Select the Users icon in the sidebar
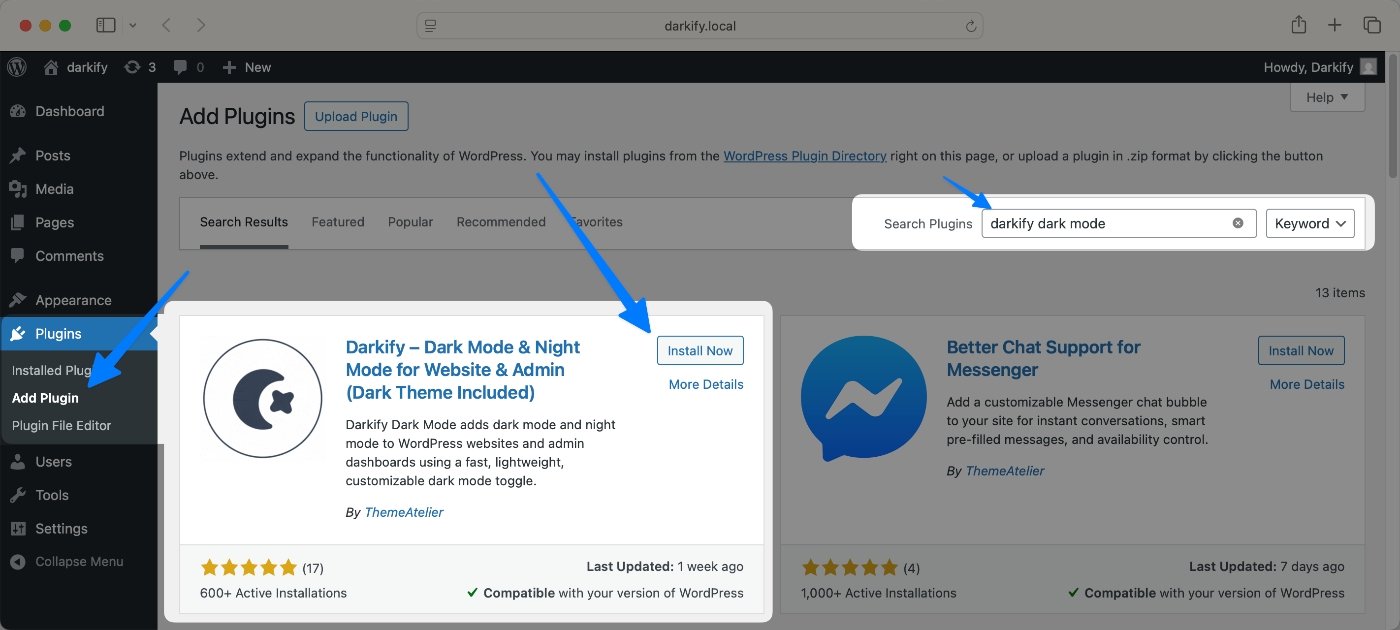The width and height of the screenshot is (1400, 630). pos(20,461)
